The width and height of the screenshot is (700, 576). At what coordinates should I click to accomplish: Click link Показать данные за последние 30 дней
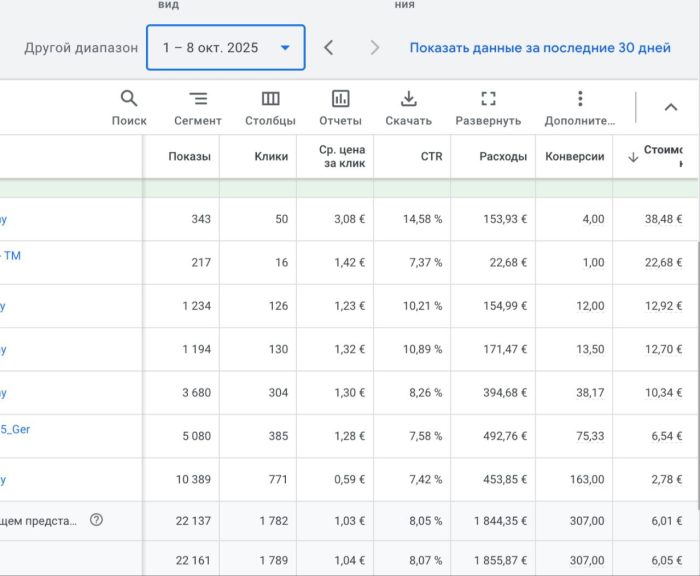(x=540, y=47)
